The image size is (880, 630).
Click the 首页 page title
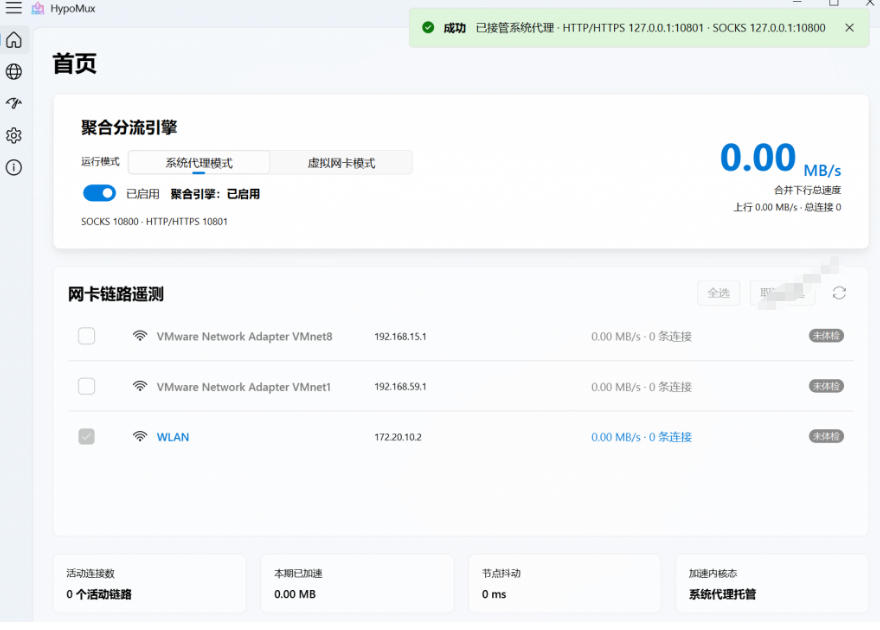[75, 63]
